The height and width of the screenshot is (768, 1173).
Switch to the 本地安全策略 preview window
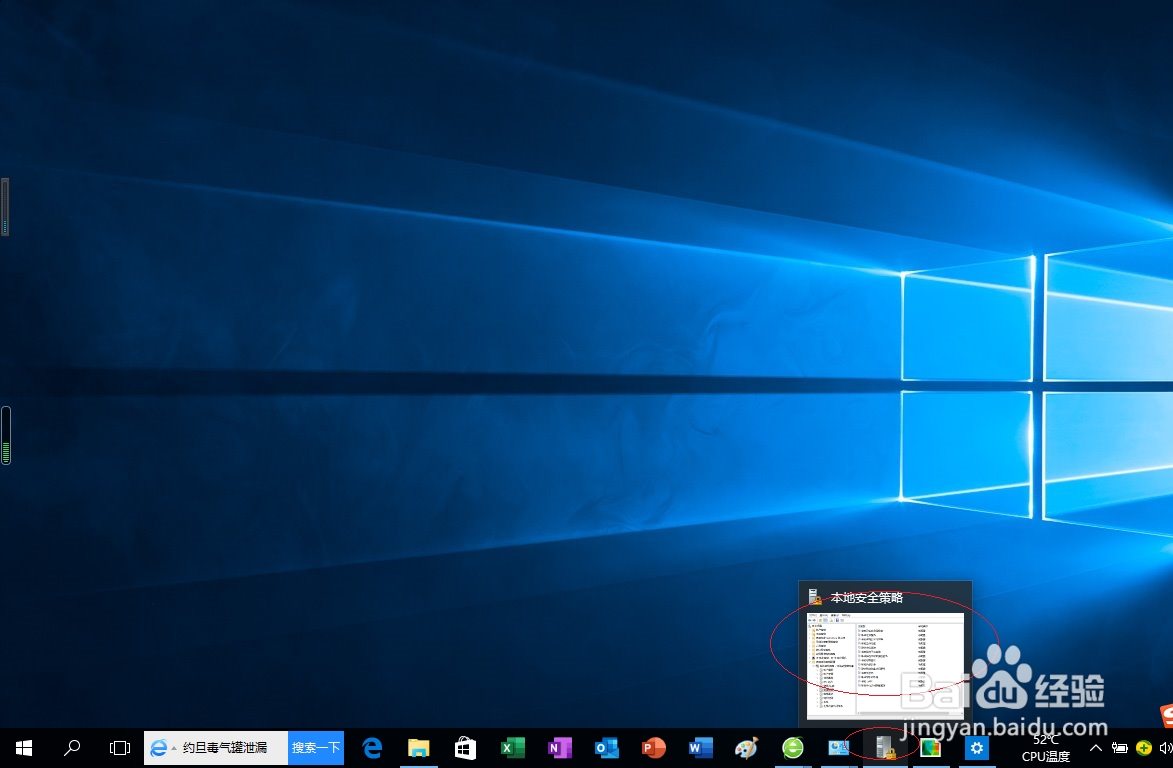point(885,655)
